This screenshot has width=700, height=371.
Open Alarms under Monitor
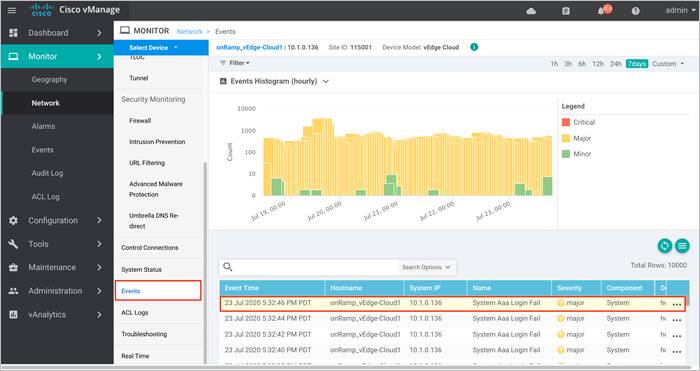pyautogui.click(x=43, y=126)
